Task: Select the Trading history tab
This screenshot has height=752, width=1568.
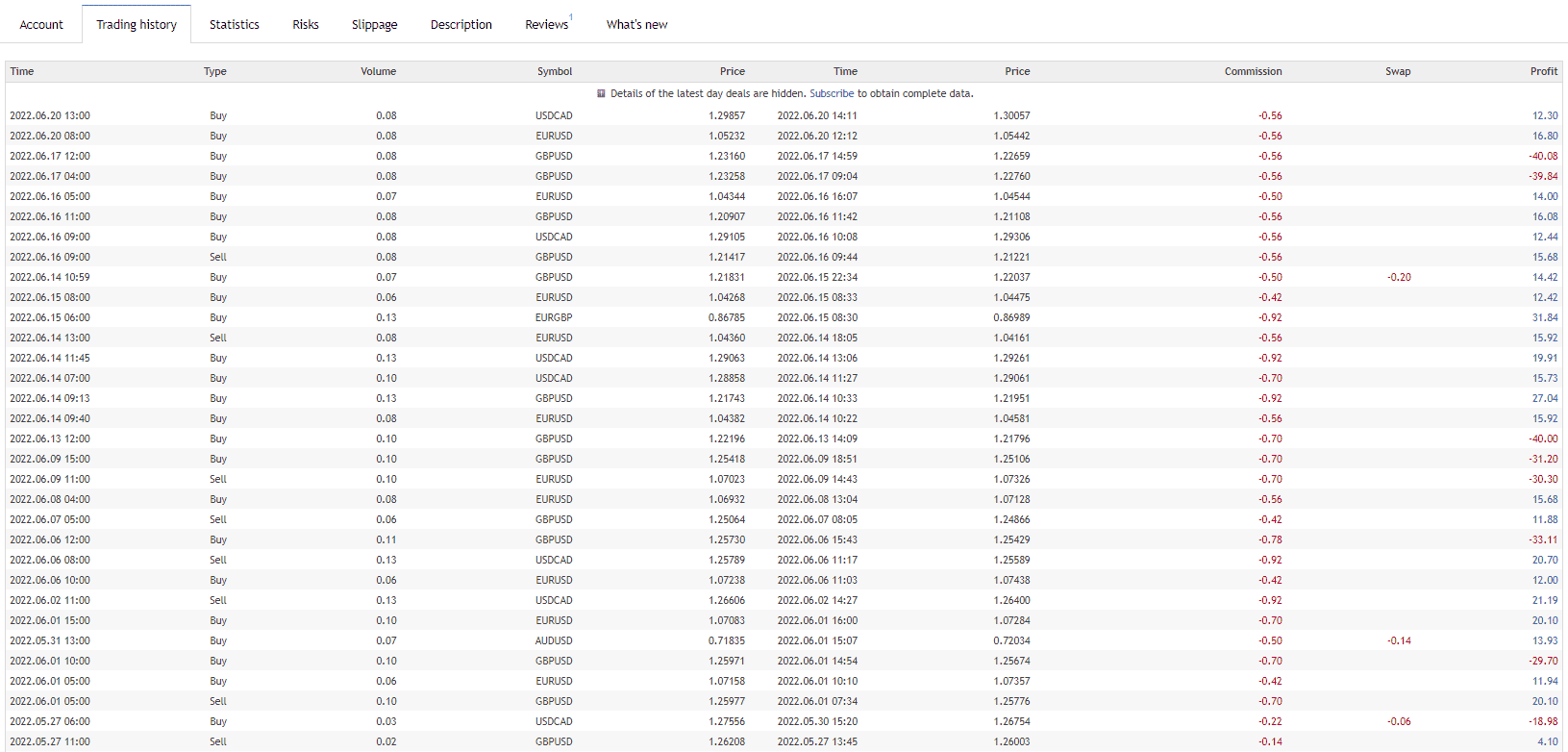Action: point(137,24)
